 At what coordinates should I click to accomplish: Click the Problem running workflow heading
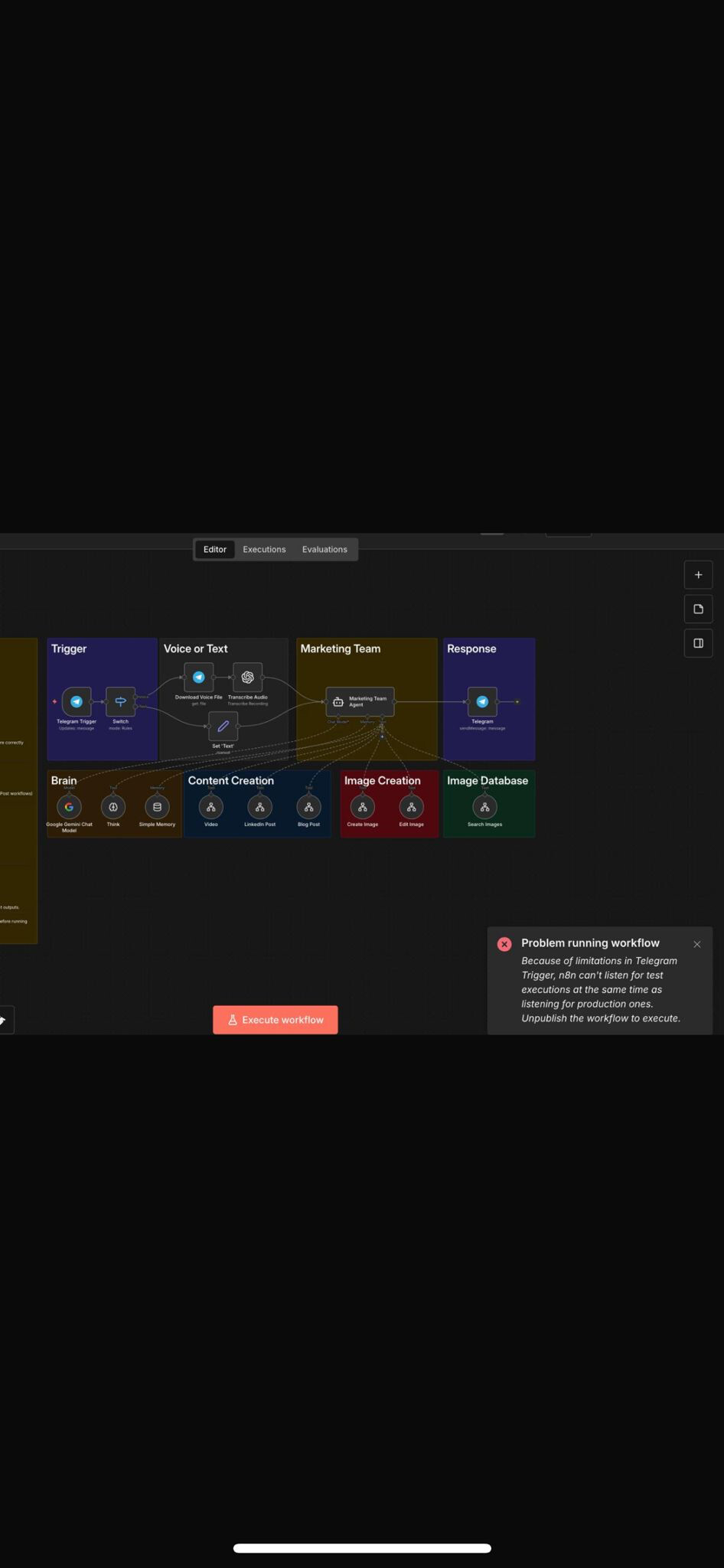(590, 943)
